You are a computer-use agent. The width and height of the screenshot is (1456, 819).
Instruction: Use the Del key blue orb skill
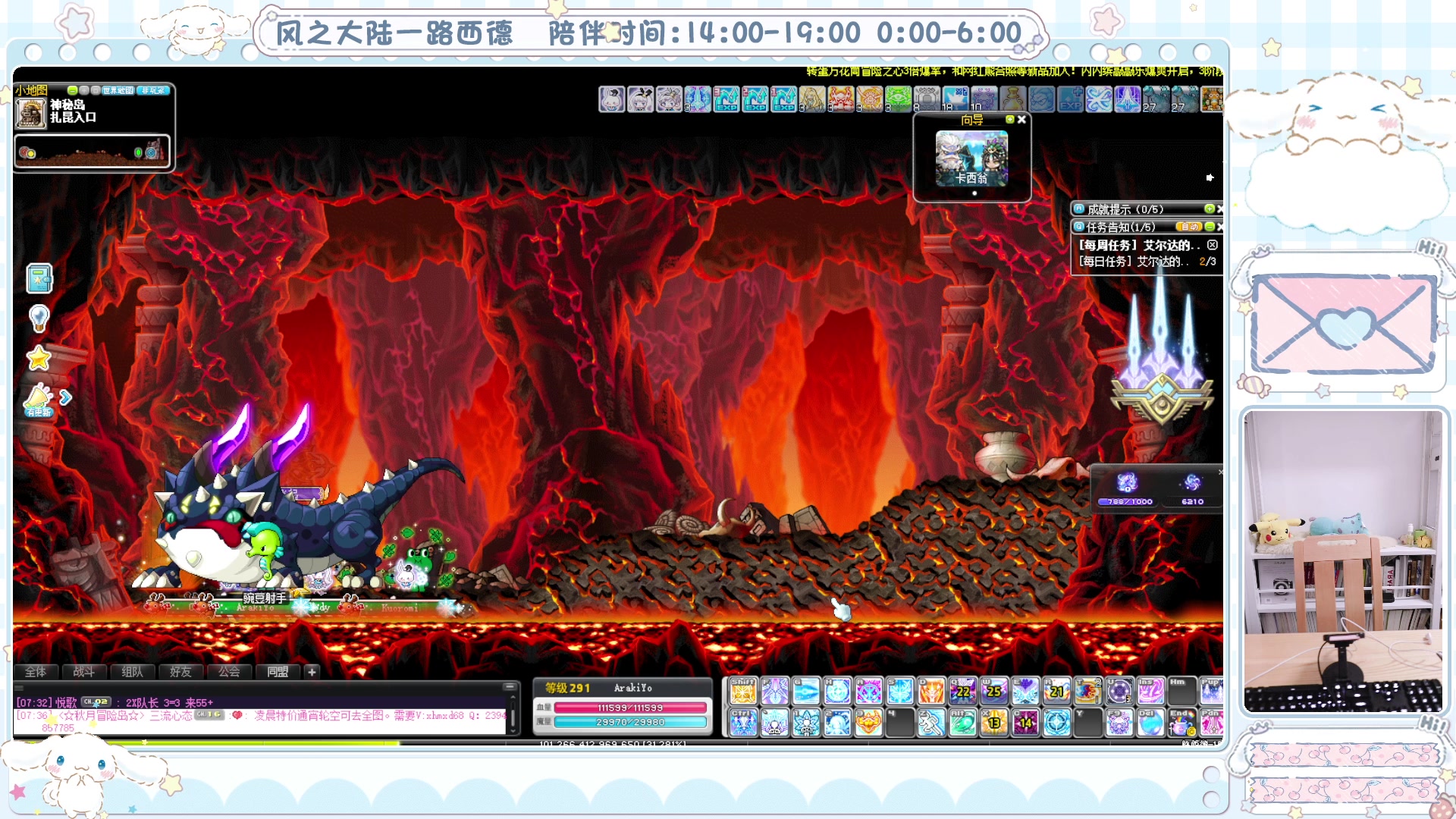tap(1150, 723)
